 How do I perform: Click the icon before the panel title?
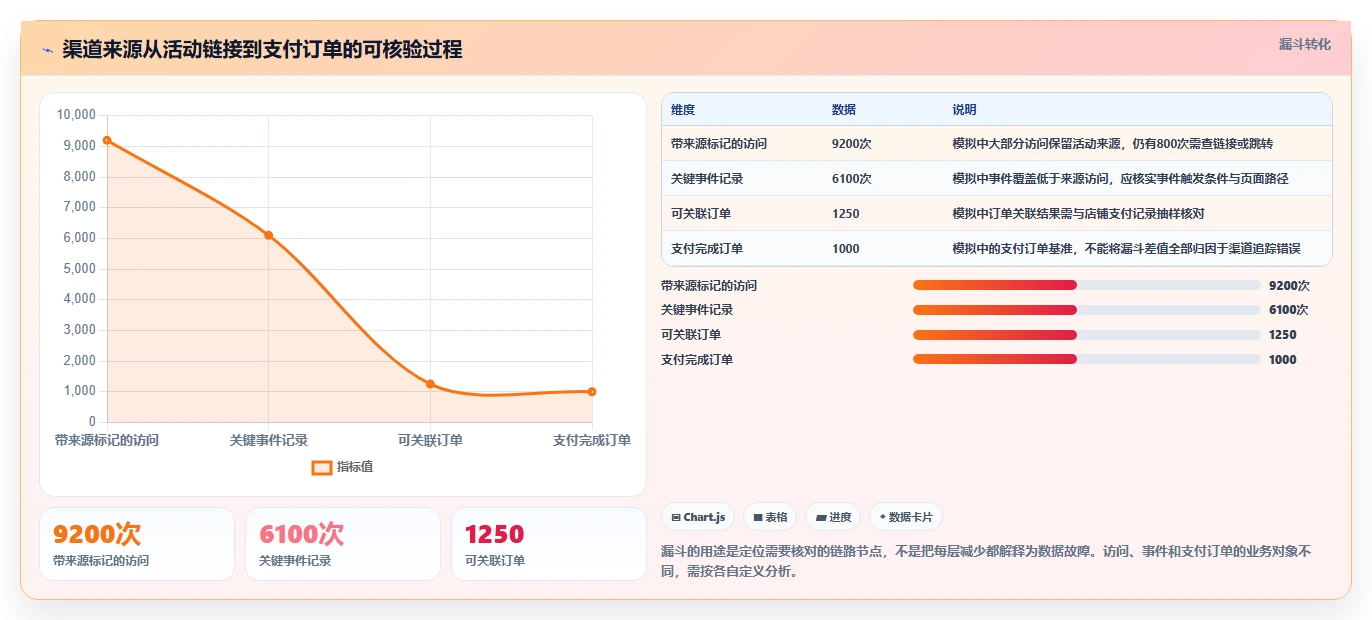(47, 50)
